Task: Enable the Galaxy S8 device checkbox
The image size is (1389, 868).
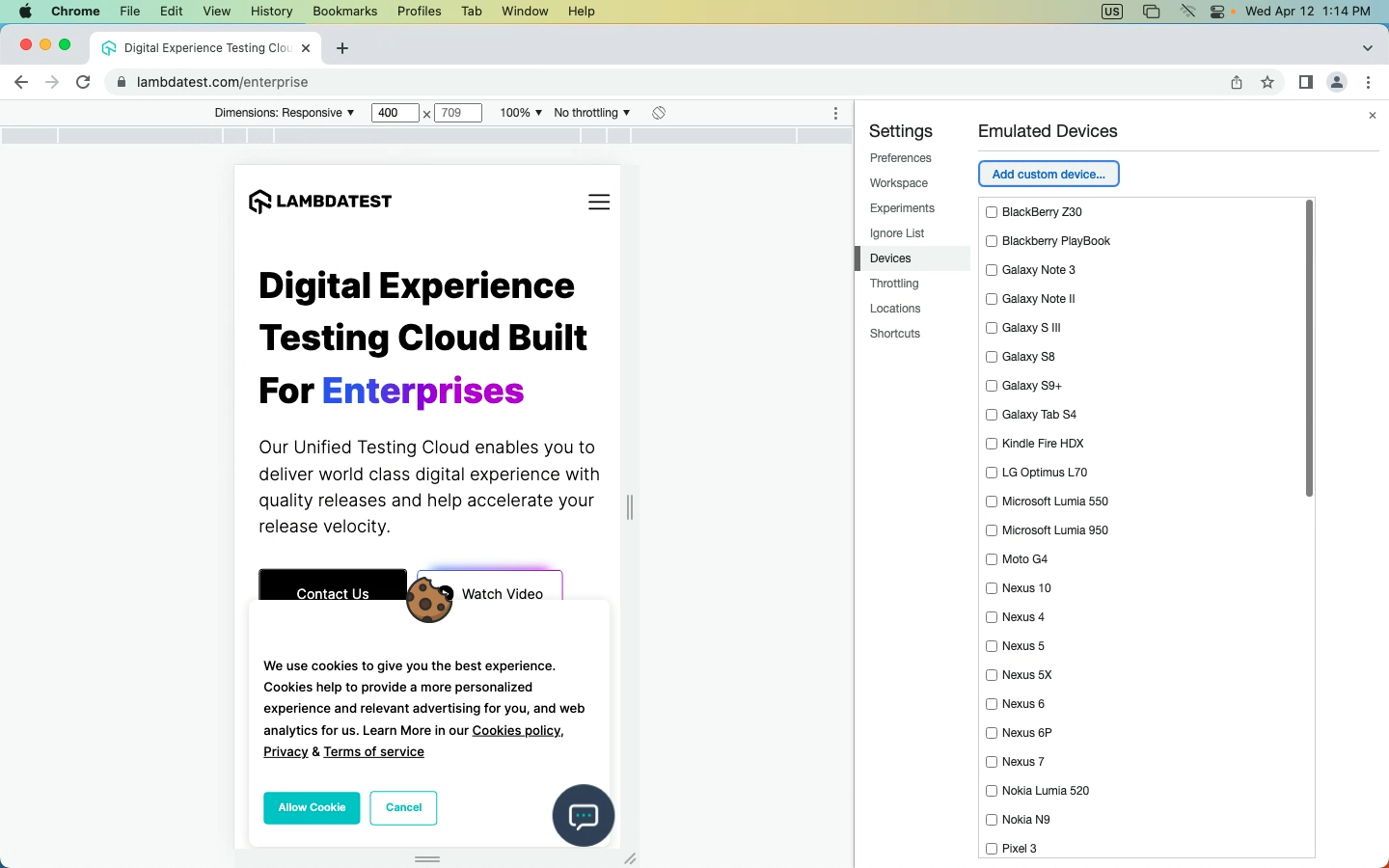Action: (x=991, y=357)
